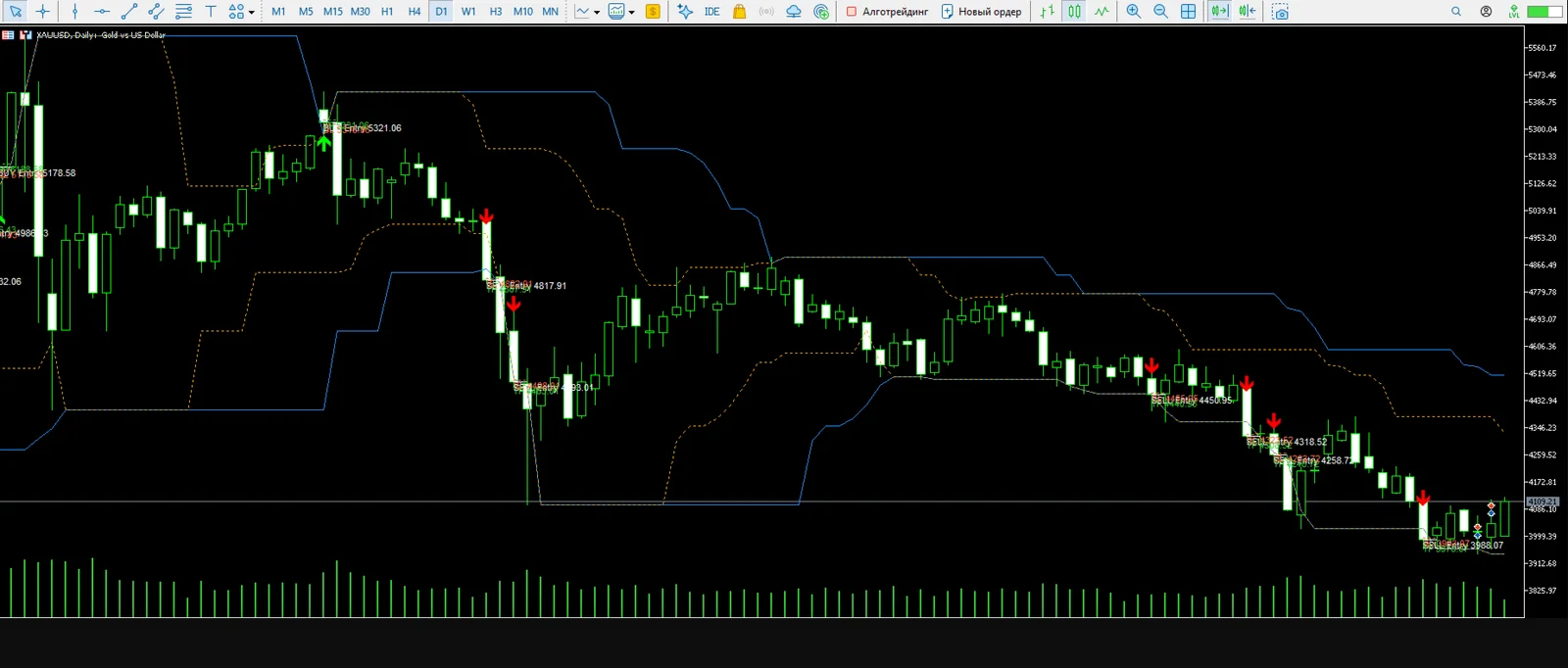
Task: Open the Market shopping bag icon
Action: tap(740, 12)
